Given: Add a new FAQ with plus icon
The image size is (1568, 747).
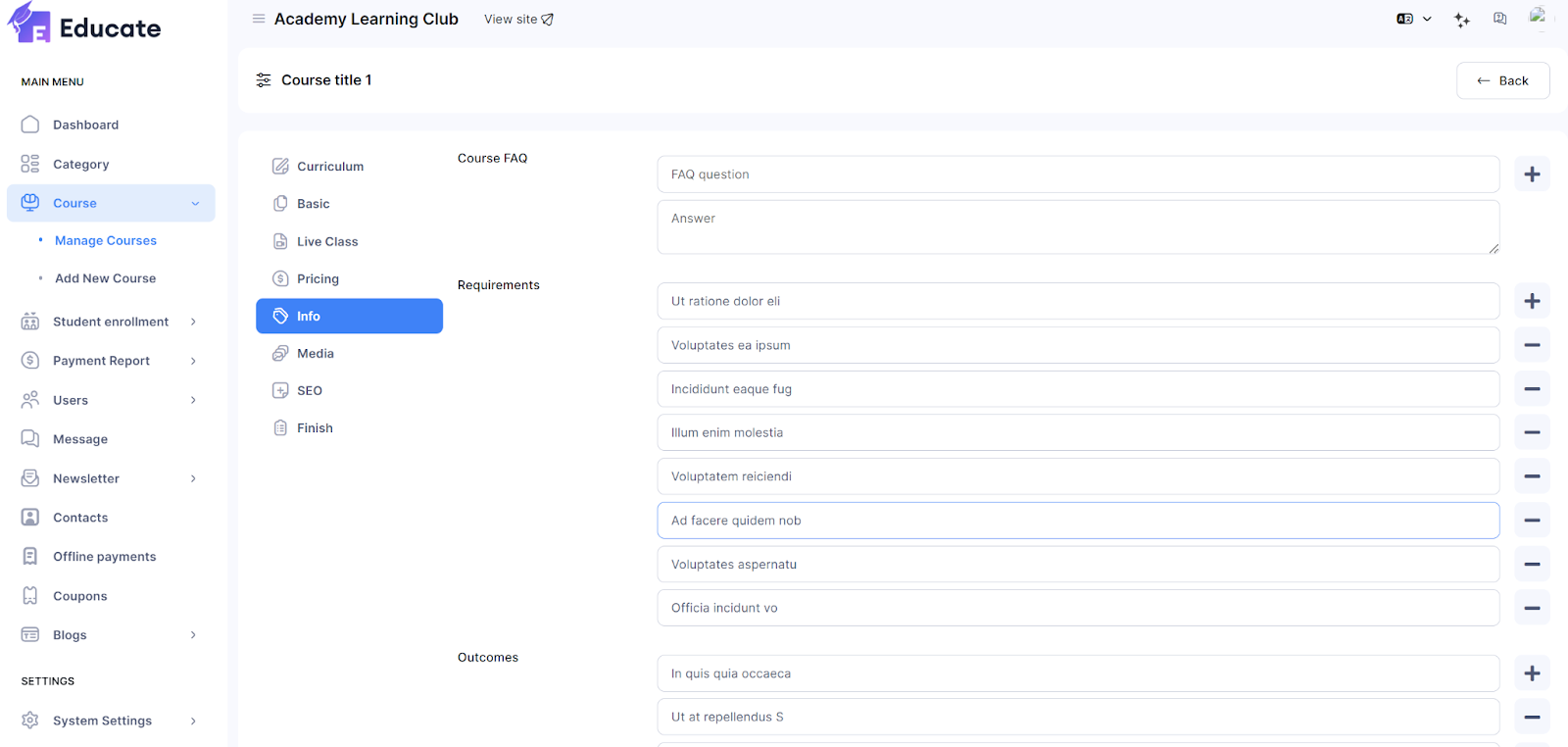Looking at the screenshot, I should (1532, 174).
